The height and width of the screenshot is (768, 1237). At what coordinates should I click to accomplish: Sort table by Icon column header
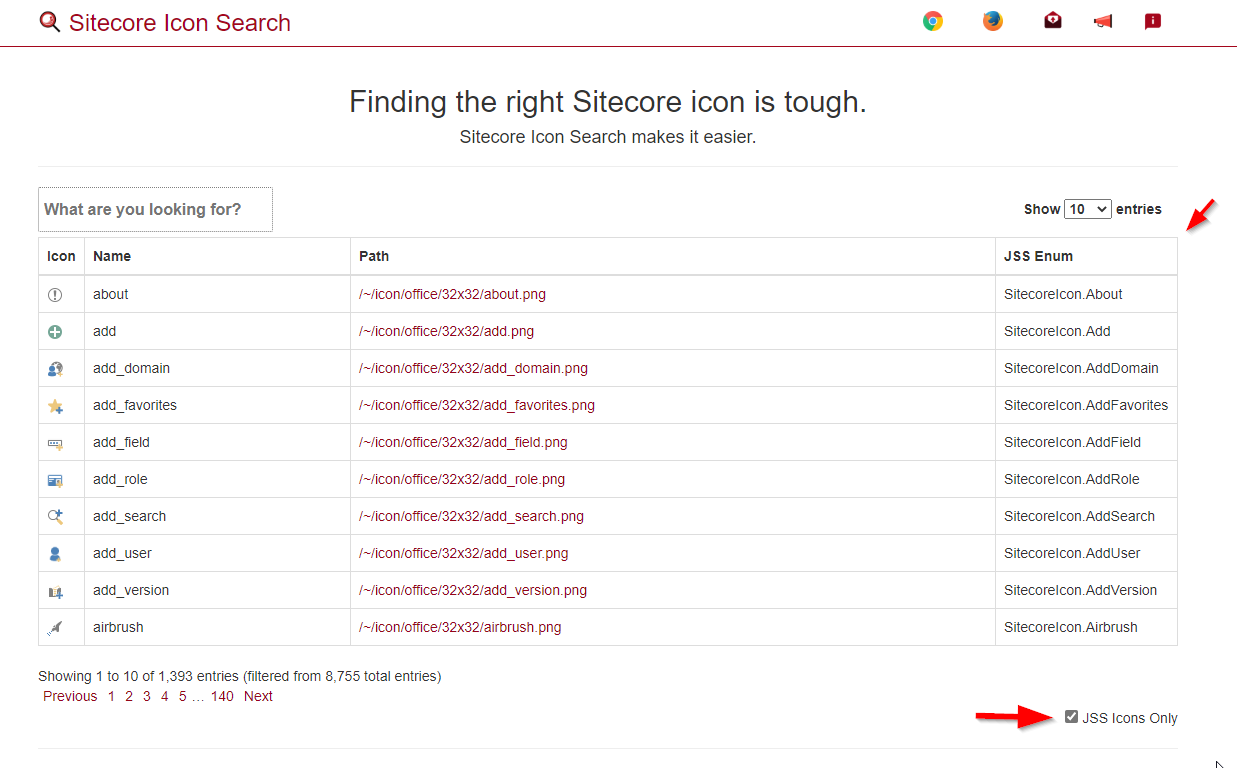(x=61, y=256)
